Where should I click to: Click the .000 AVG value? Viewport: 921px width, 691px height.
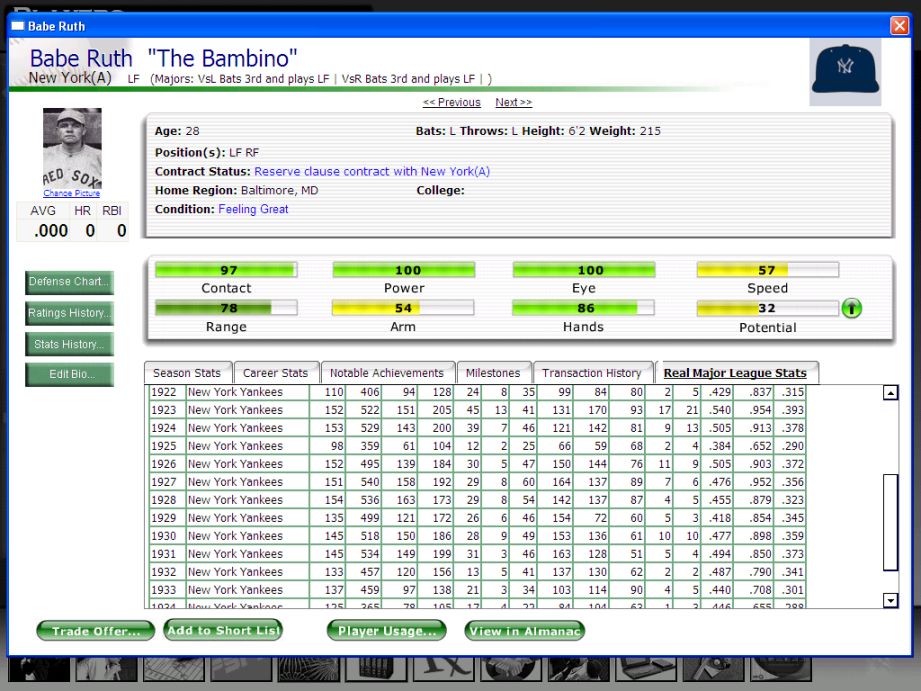point(51,231)
